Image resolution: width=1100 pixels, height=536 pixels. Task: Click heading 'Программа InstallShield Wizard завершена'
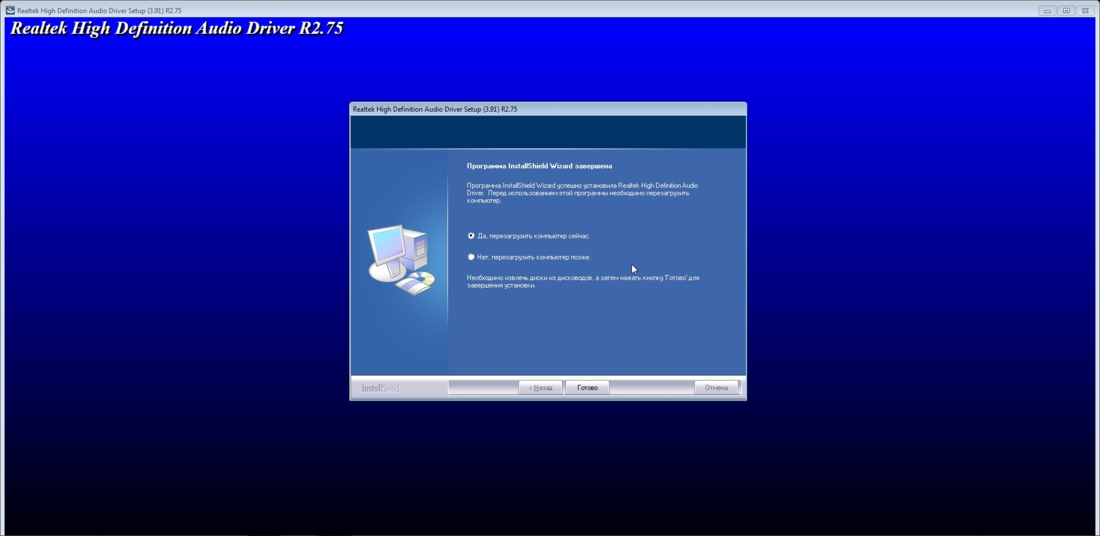[x=539, y=166]
